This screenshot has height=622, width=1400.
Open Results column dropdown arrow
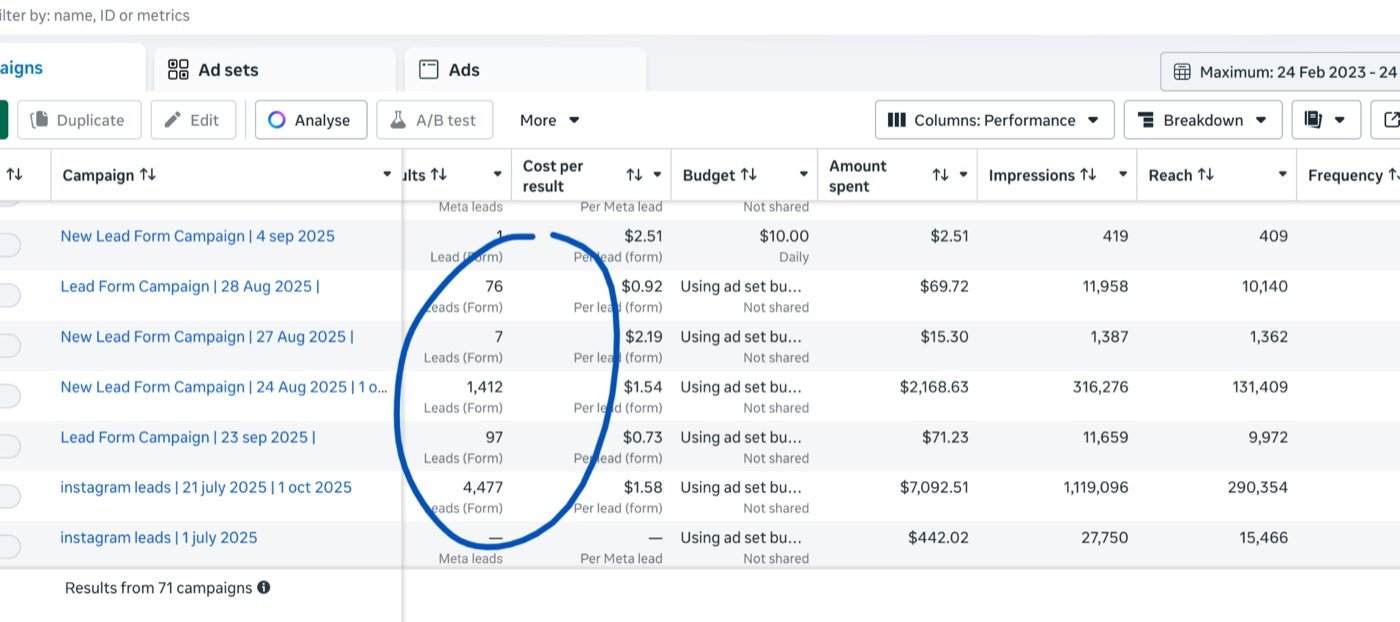coord(497,175)
